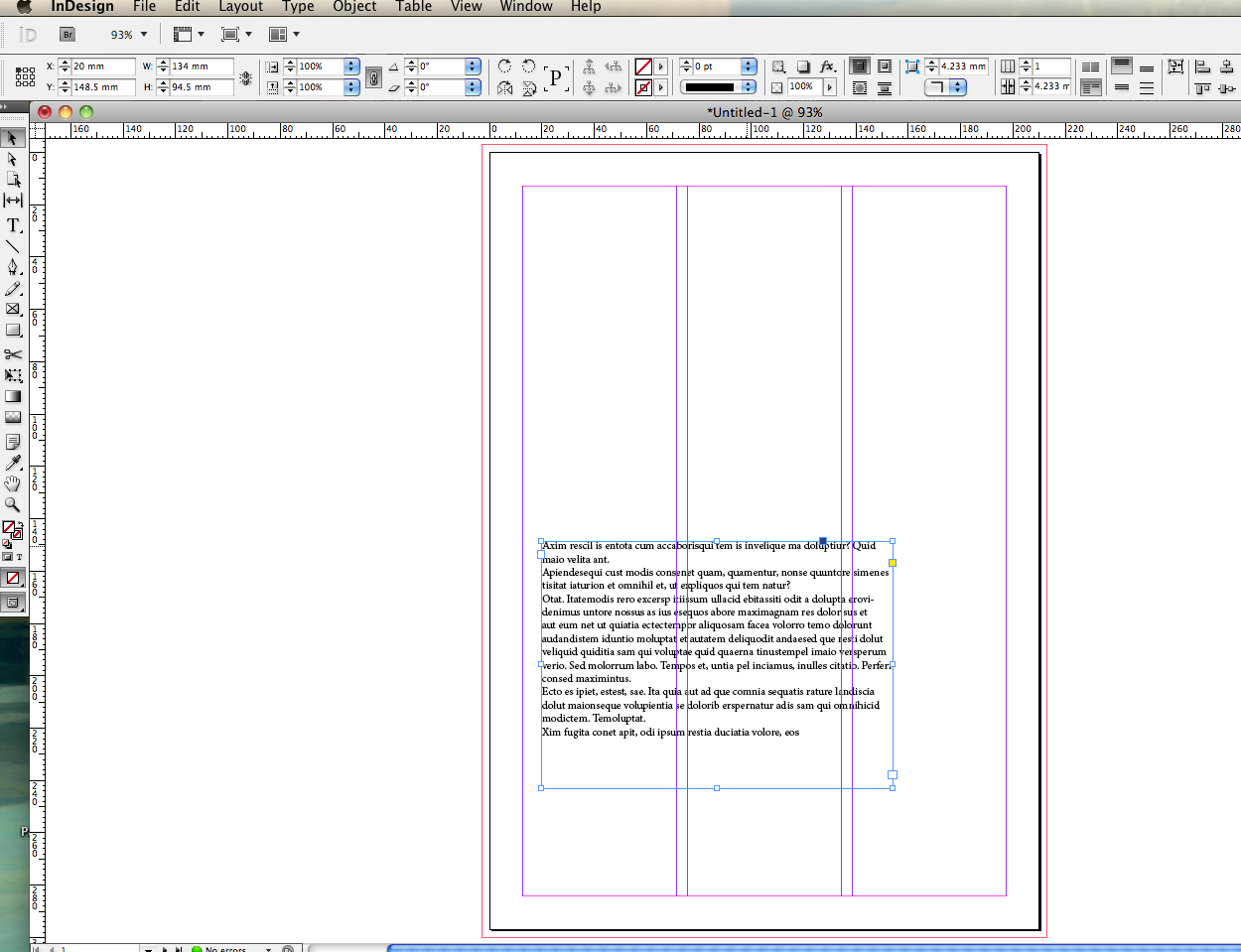
Task: Click the Free Transform tool
Action: [x=14, y=375]
